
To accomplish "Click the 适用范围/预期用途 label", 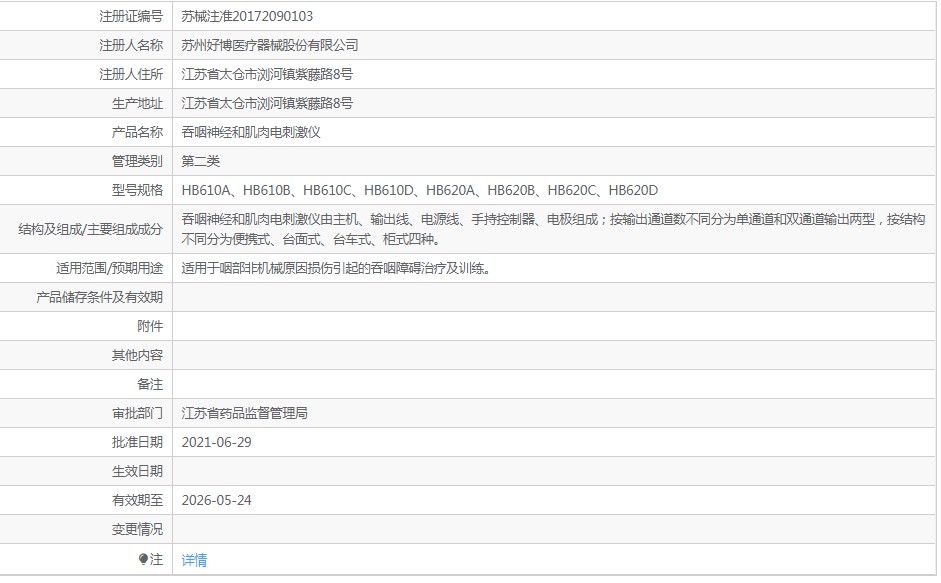I will (x=109, y=268).
